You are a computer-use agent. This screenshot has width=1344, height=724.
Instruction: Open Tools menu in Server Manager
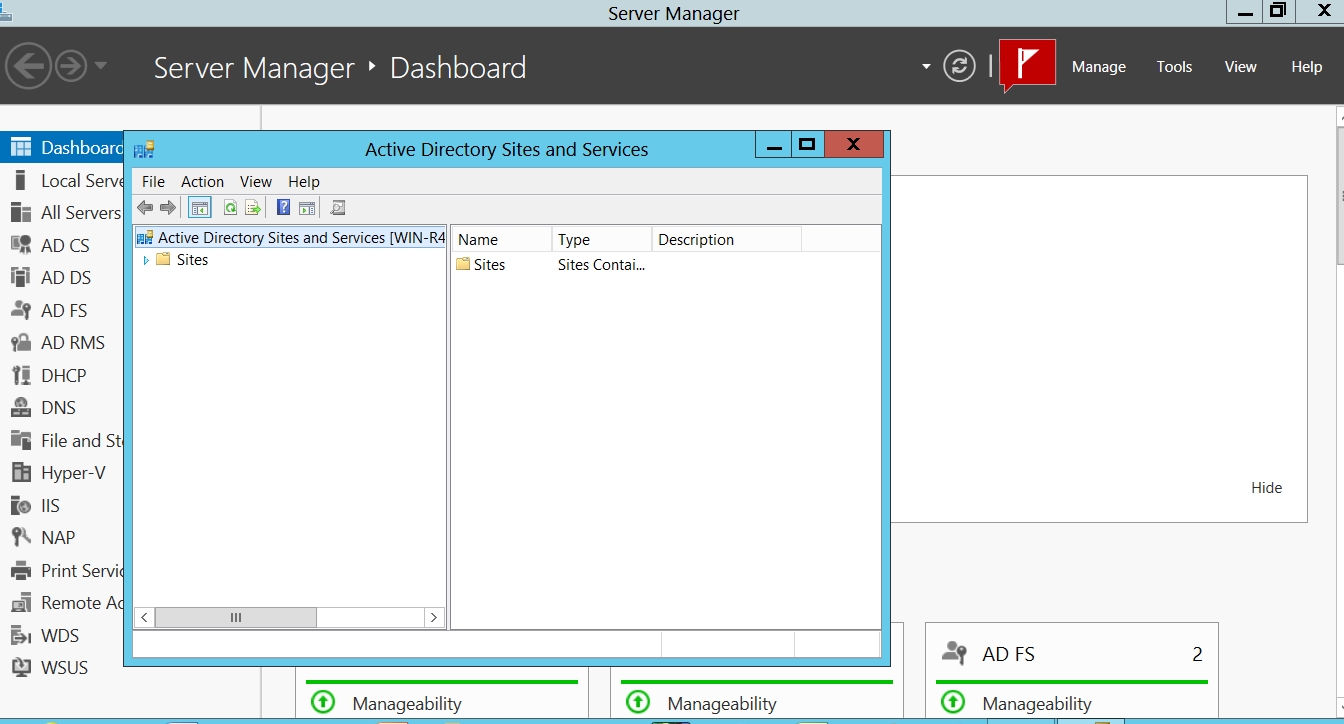[1174, 67]
